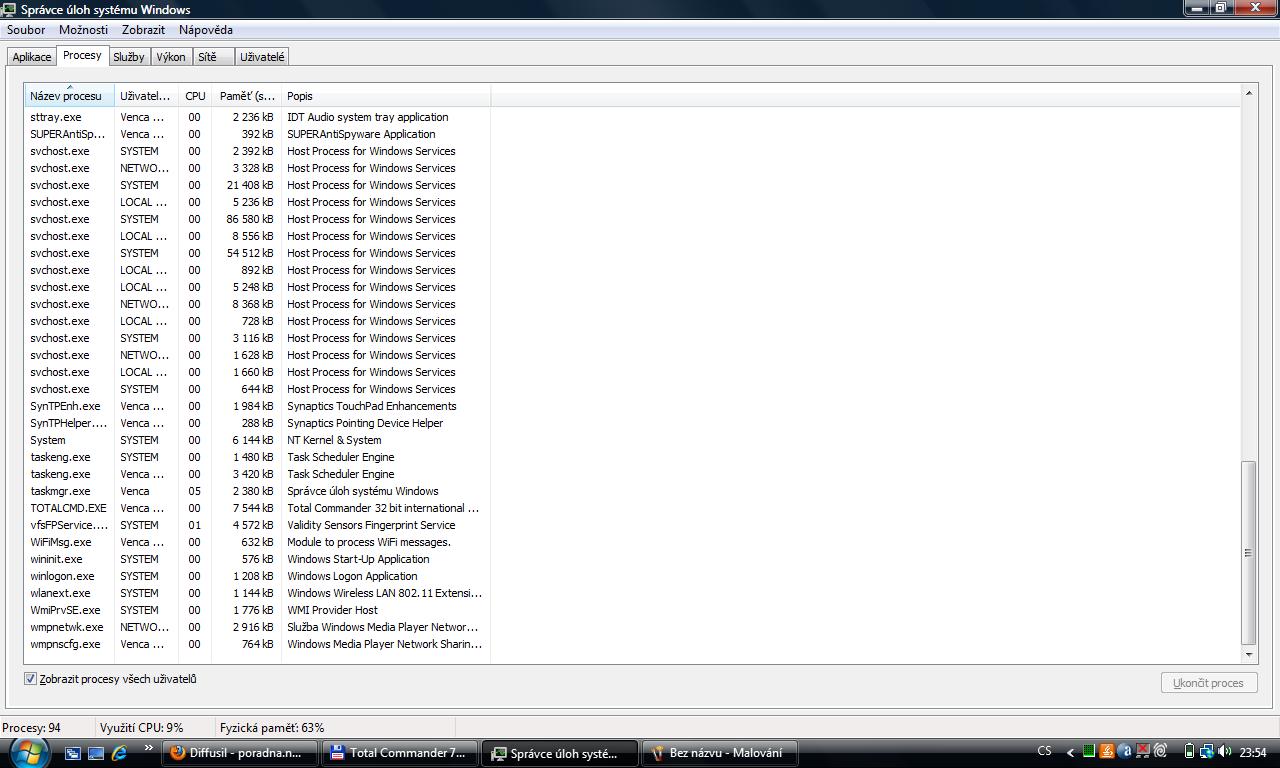The width and height of the screenshot is (1280, 768).
Task: Open the volume speaker tray icon
Action: (1225, 752)
